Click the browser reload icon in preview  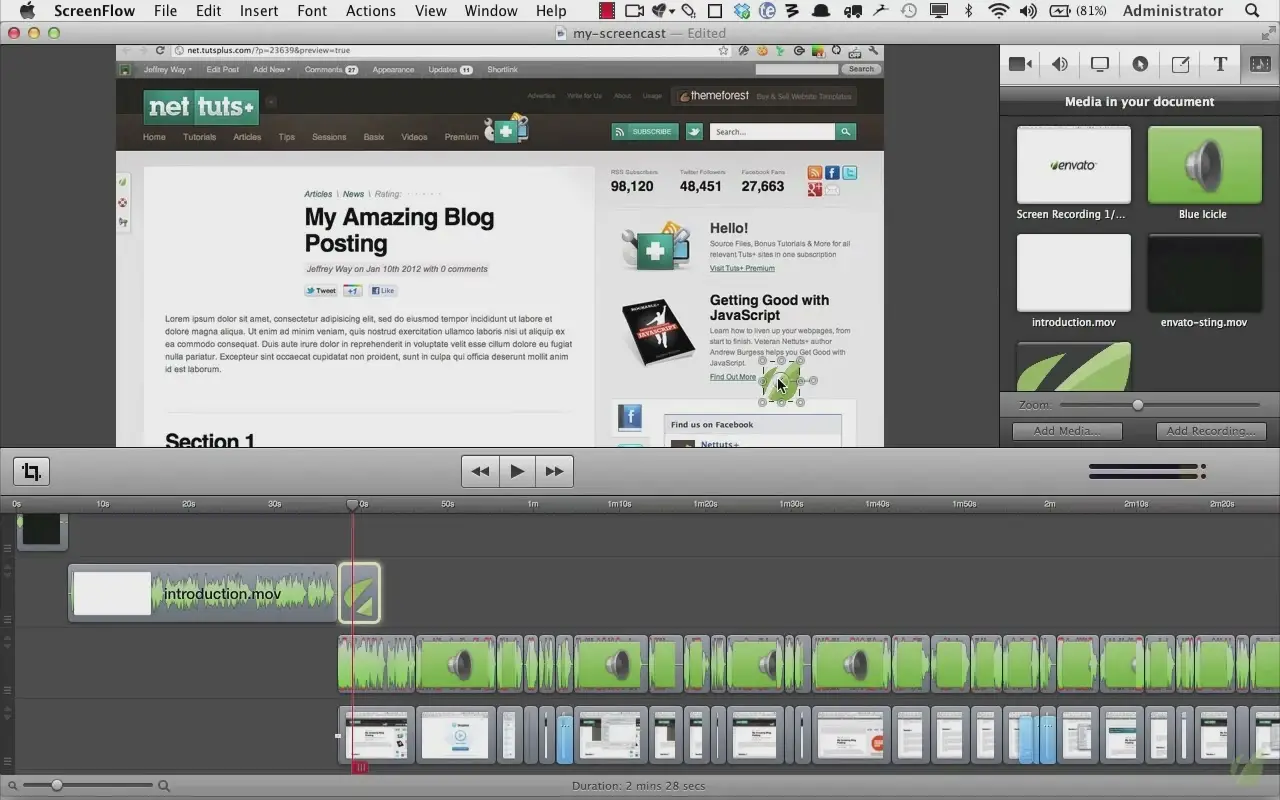(x=160, y=50)
